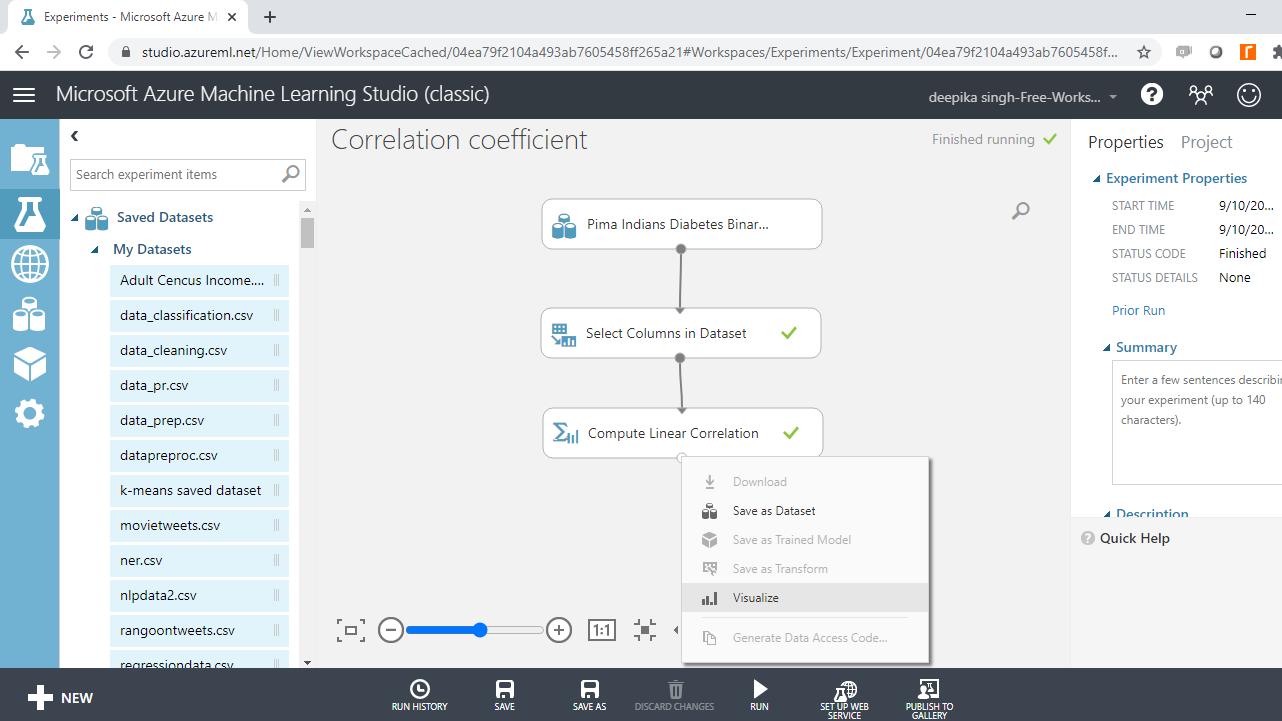Select Visualize from context menu

click(806, 598)
